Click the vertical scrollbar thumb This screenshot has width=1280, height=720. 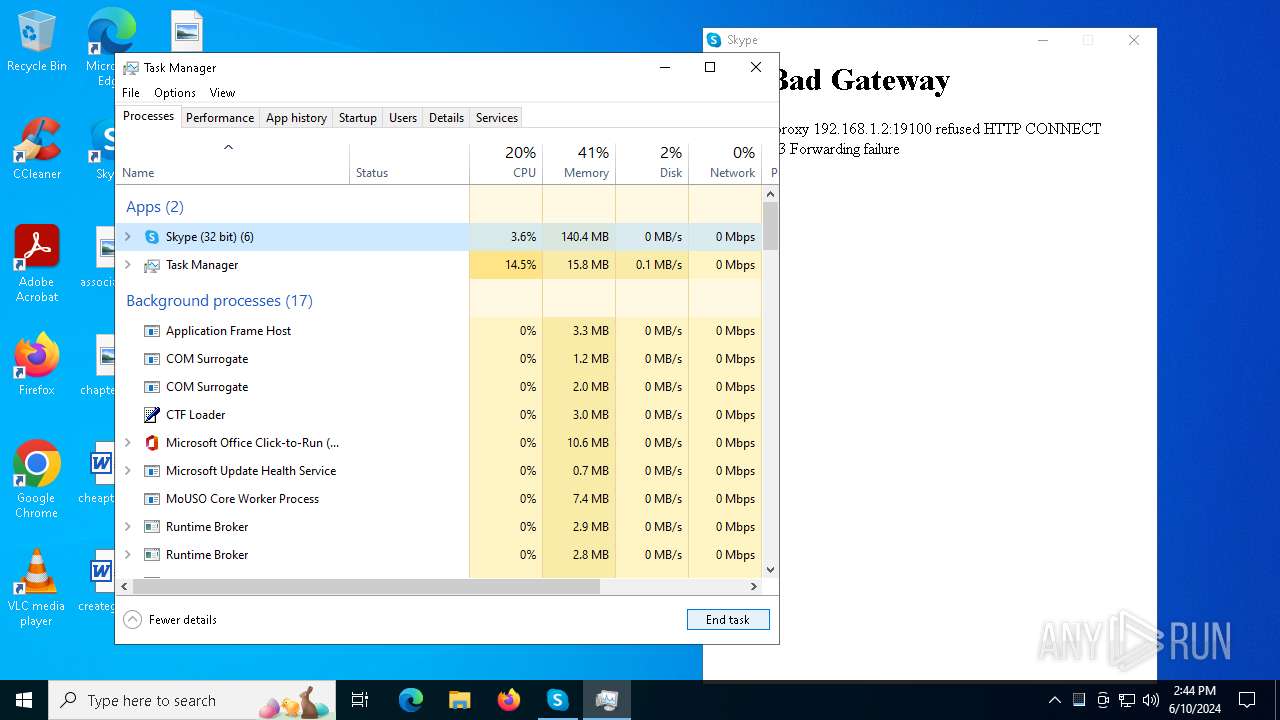tap(770, 225)
